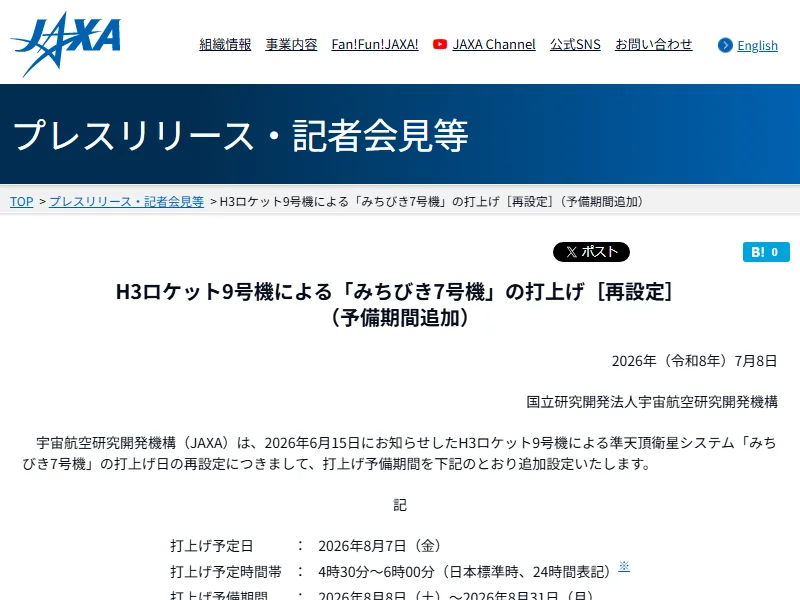Click the launch date 2026年8月7日（金）
This screenshot has width=800, height=600.
click(379, 546)
